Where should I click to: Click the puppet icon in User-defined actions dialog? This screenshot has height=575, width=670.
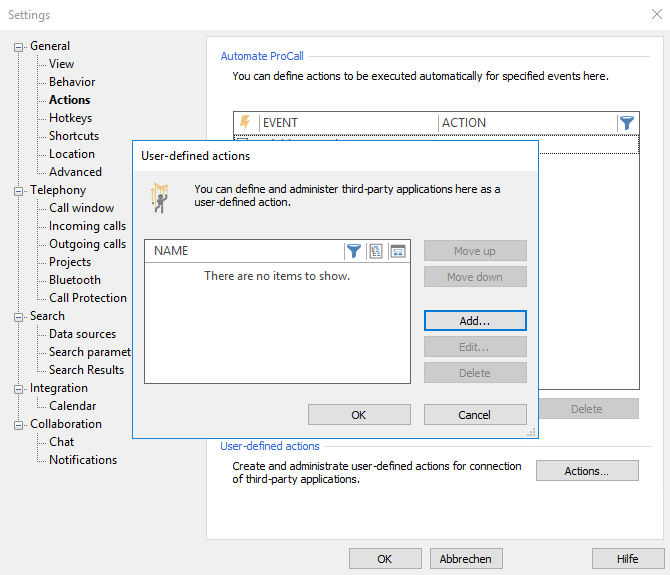click(160, 196)
